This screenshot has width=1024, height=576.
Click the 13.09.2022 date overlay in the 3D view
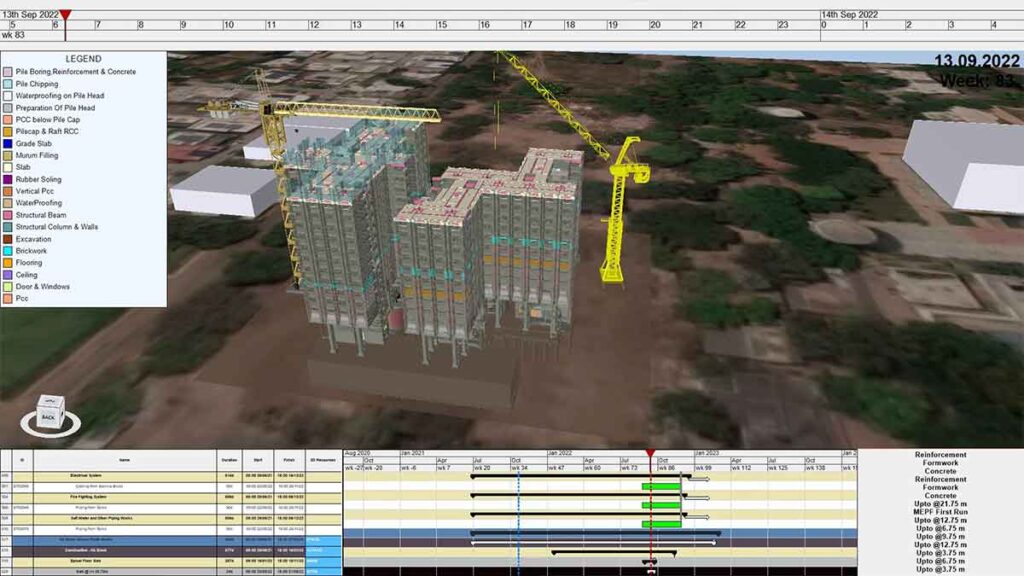[x=976, y=61]
